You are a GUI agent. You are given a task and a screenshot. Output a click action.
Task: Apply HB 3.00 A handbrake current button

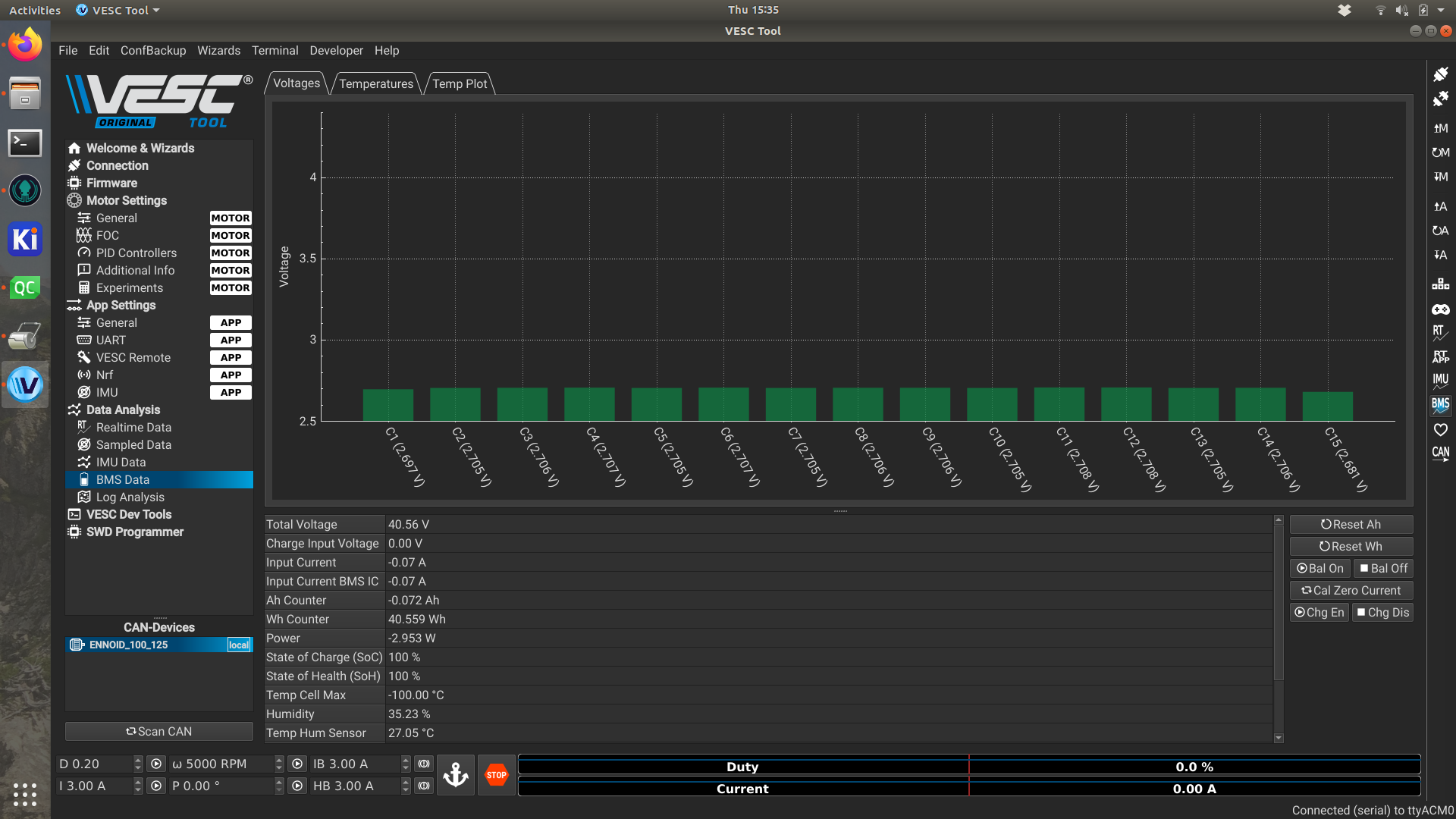(x=424, y=786)
